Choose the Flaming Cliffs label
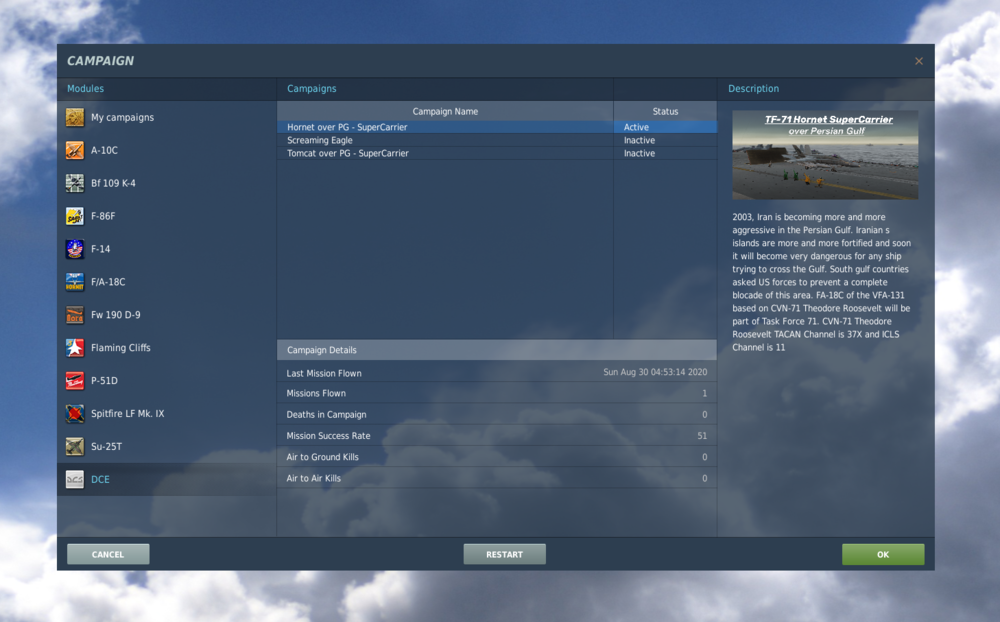Screen dimensions: 1000x622 pos(121,348)
